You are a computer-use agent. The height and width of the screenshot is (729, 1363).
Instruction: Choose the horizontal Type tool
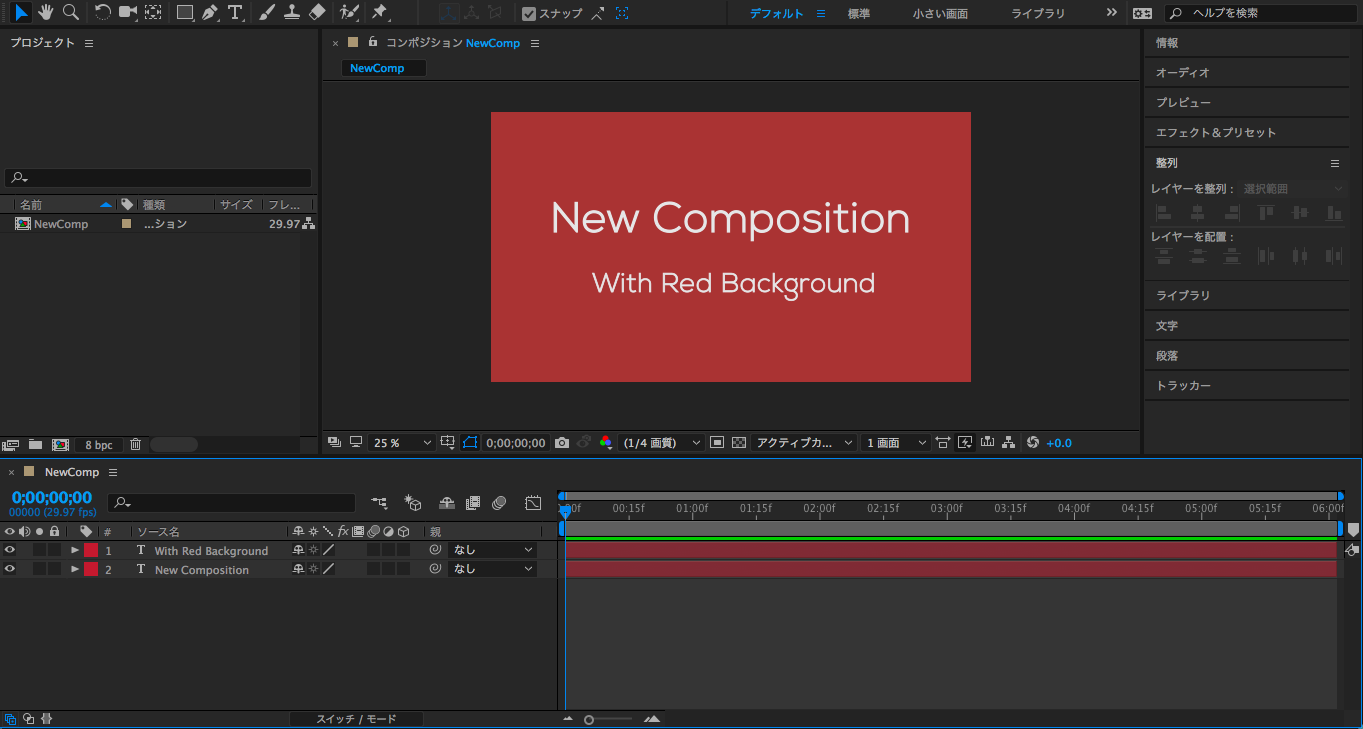(x=235, y=13)
